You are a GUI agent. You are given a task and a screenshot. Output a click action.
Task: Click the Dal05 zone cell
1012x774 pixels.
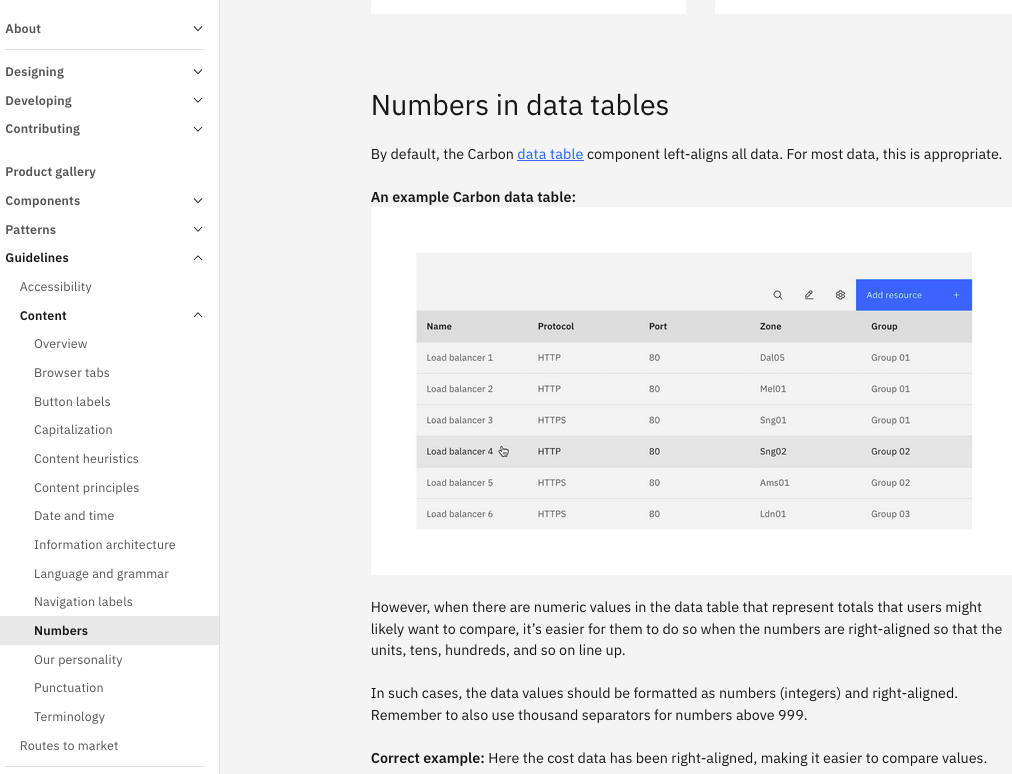click(773, 358)
